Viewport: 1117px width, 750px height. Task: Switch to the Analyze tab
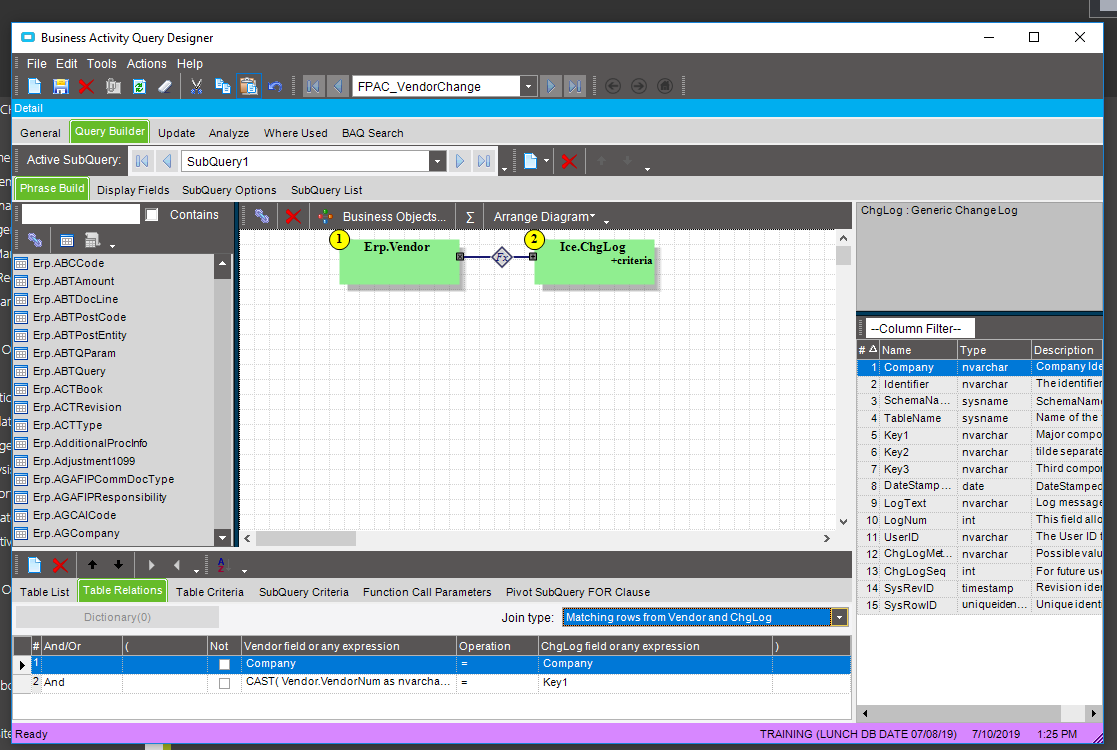pyautogui.click(x=229, y=133)
